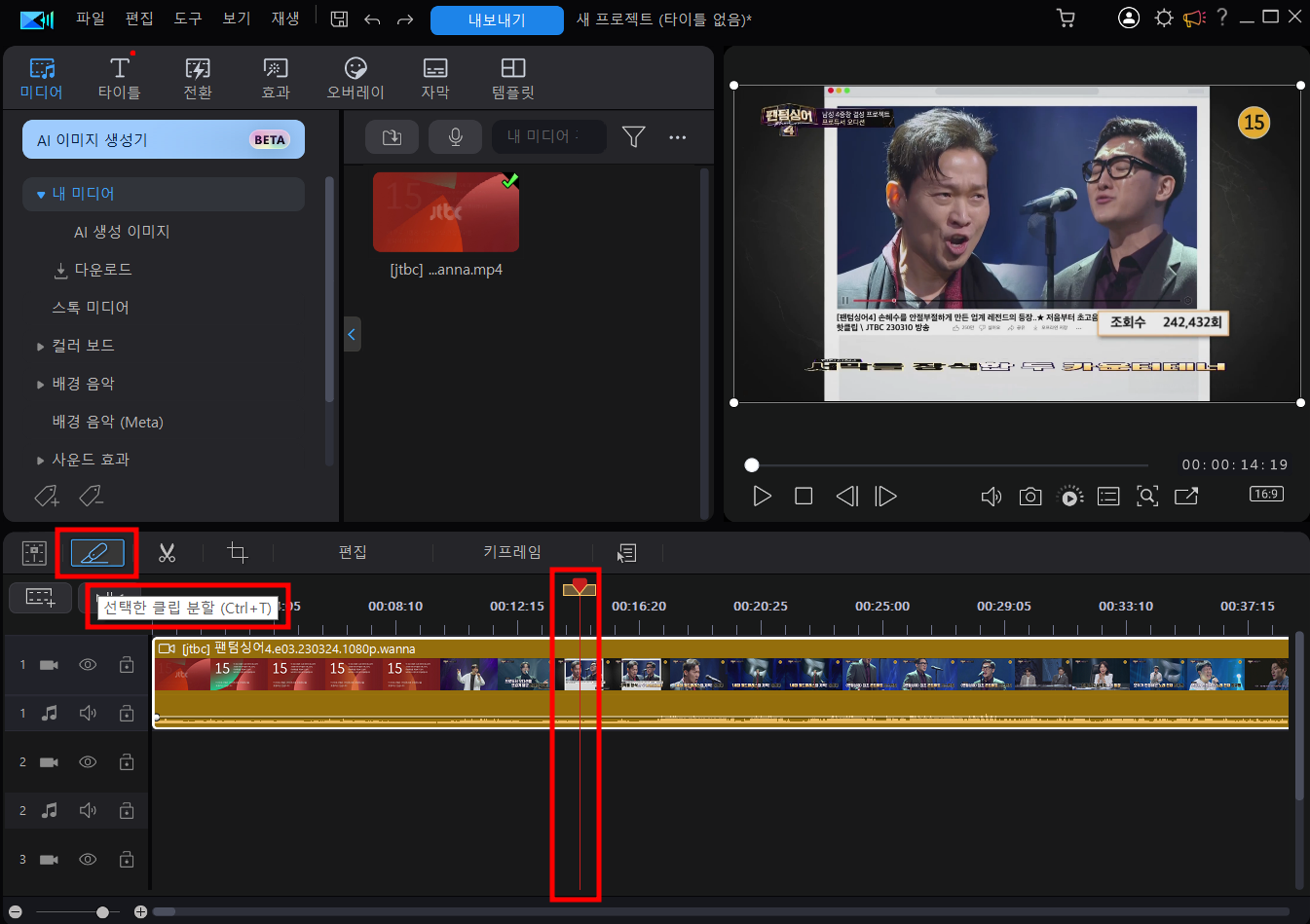Screen dimensions: 1310x924
Task: Expand the 배경 음악 category
Action: 41,385
